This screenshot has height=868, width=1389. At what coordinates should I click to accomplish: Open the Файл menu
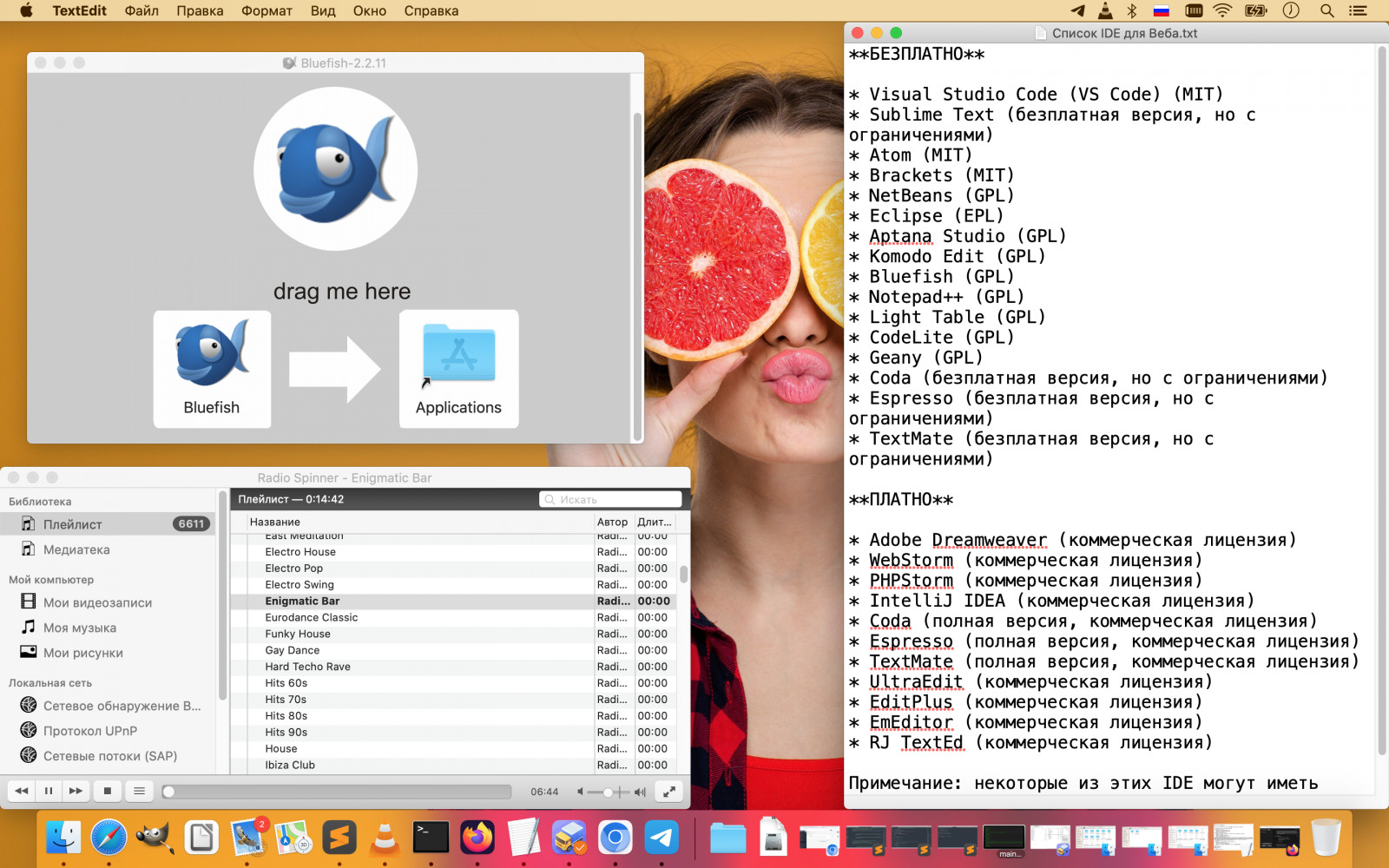pos(142,10)
